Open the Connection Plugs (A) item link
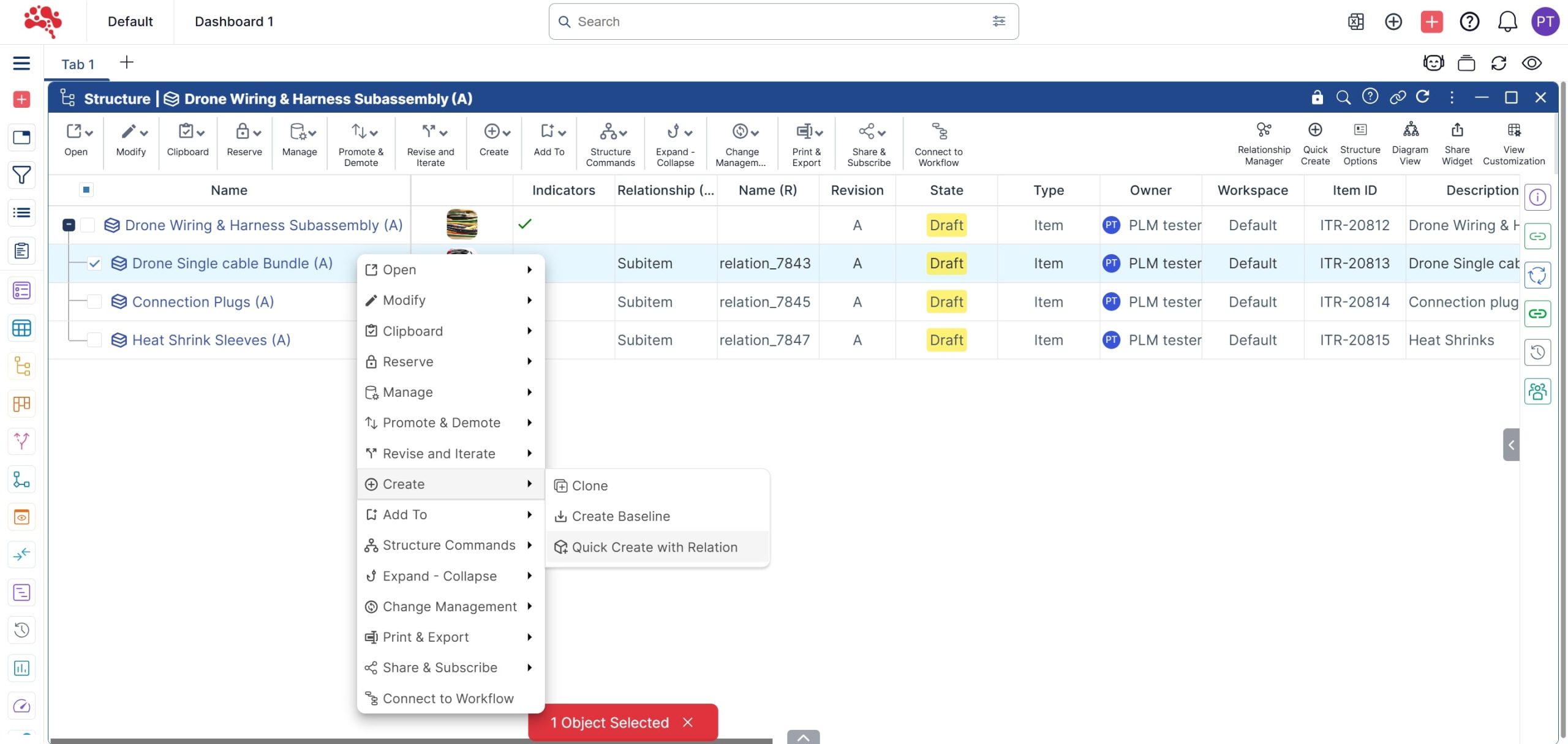 point(203,302)
